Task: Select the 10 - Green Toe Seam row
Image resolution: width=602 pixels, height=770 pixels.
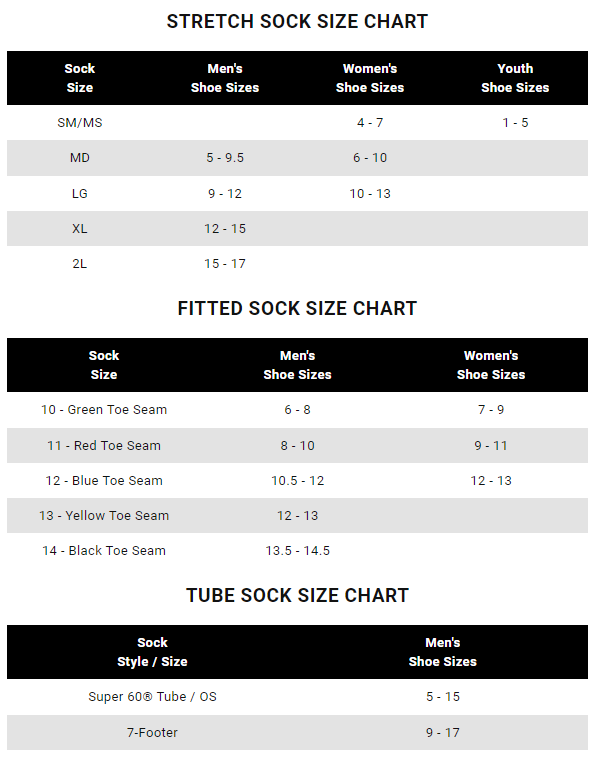Action: [104, 410]
